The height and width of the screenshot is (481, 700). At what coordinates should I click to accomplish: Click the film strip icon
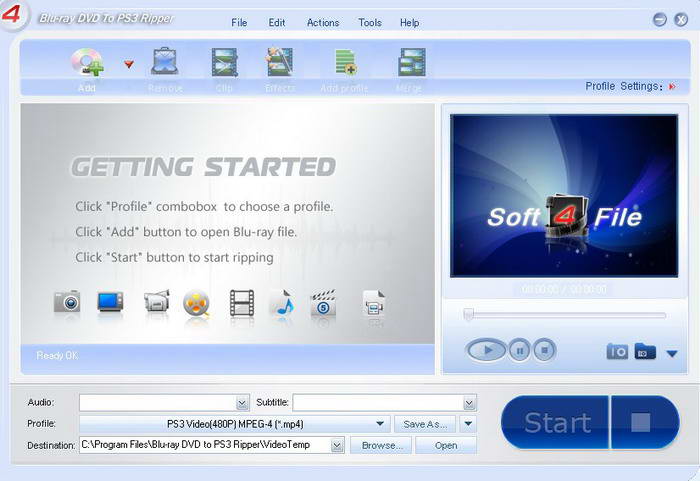pyautogui.click(x=242, y=303)
